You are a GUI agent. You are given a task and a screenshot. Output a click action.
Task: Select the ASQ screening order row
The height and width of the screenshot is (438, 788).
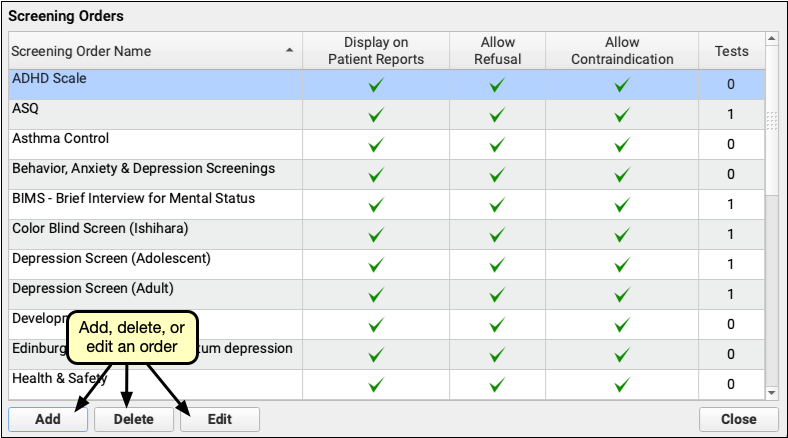pos(150,110)
